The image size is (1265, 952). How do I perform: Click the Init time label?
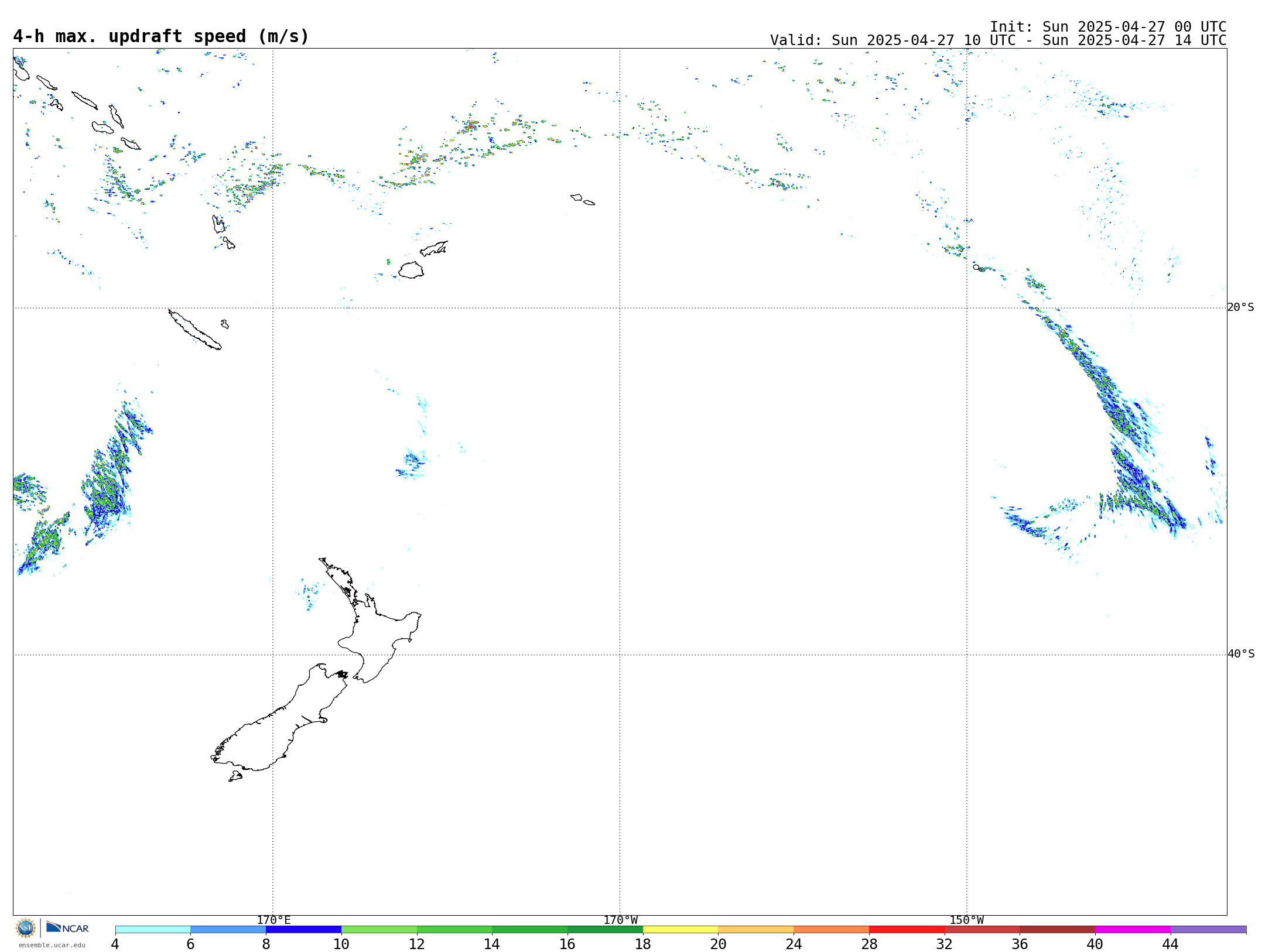coord(1107,27)
